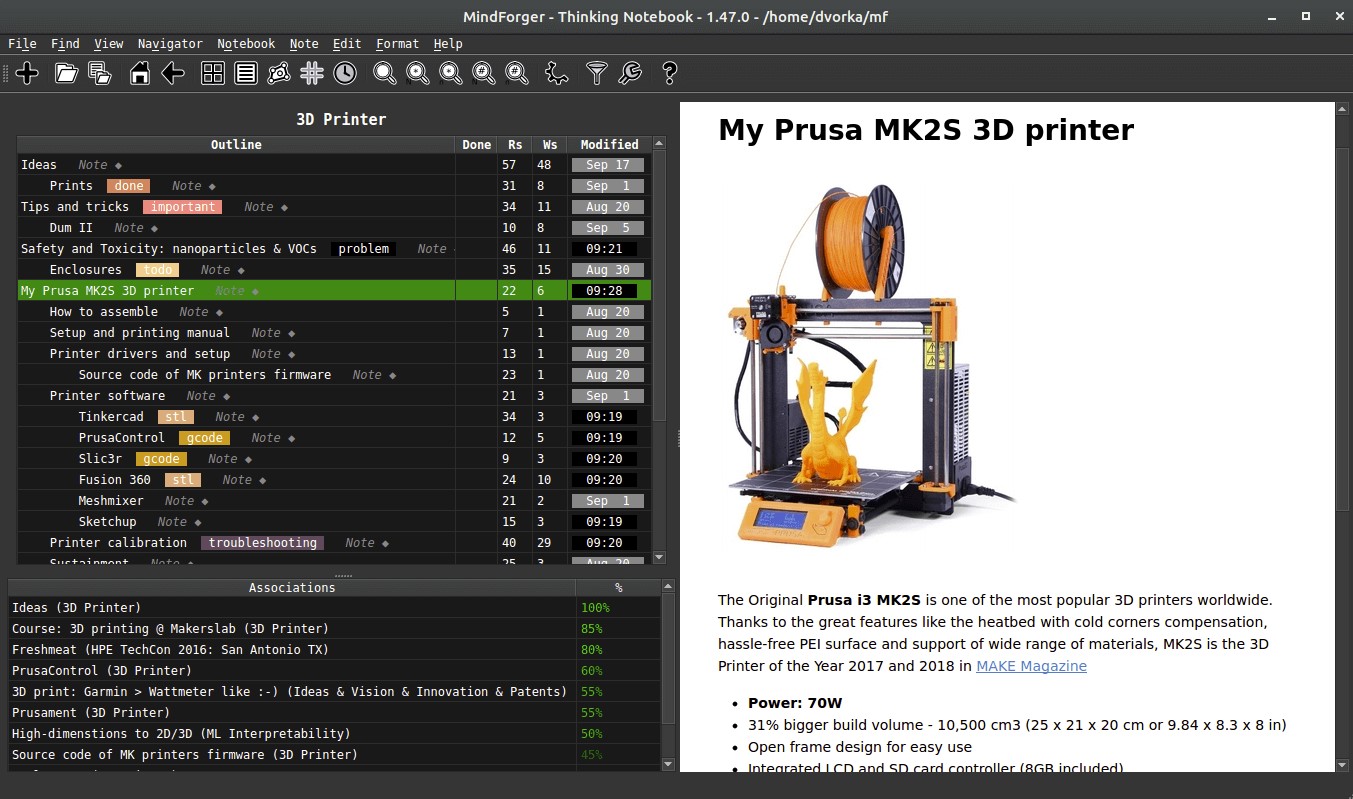The image size is (1353, 799).
Task: Open the File menu
Action: [x=22, y=44]
